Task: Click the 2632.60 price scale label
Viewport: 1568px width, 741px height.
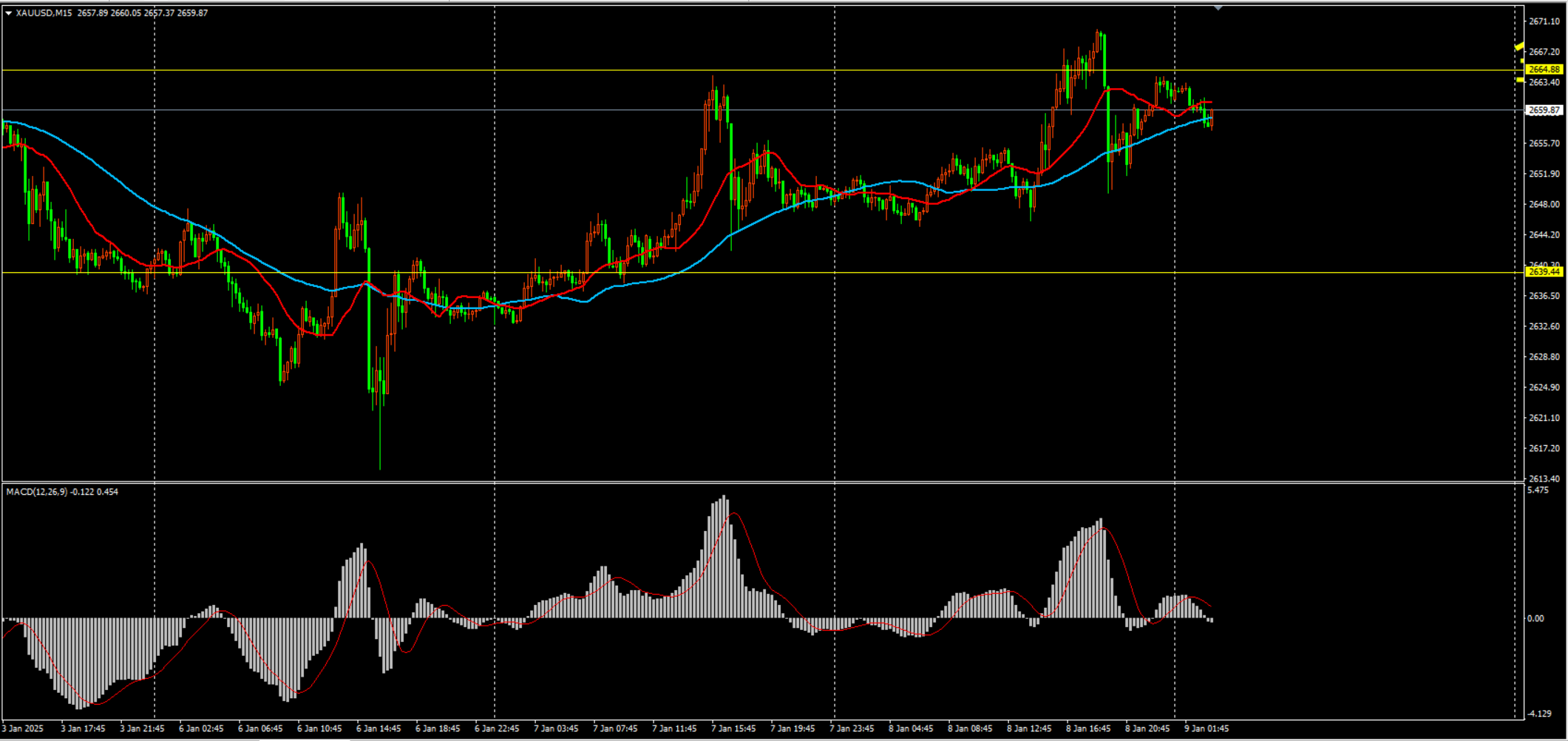Action: tap(1544, 326)
